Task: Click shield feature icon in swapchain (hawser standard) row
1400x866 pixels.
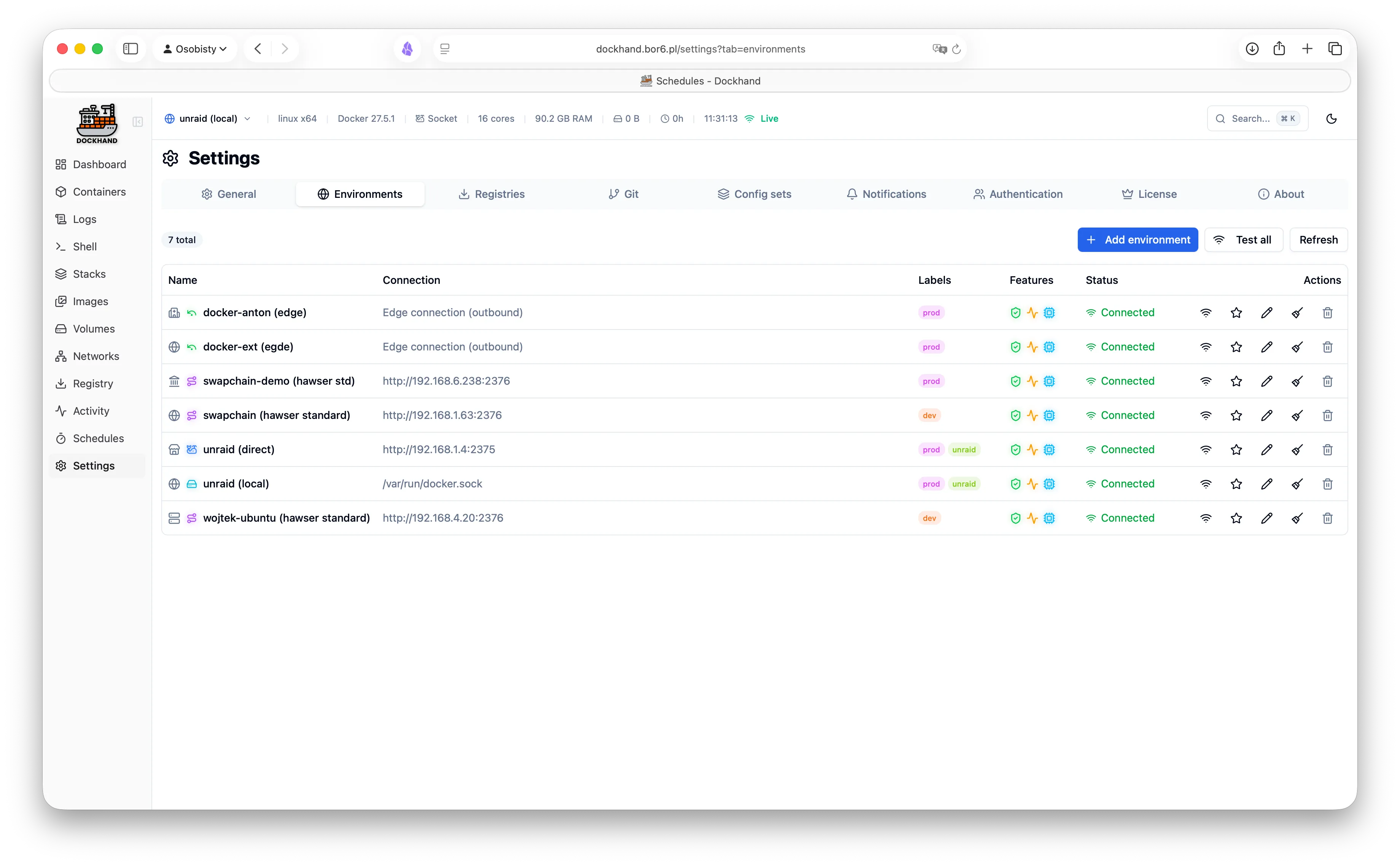Action: [x=1015, y=416]
